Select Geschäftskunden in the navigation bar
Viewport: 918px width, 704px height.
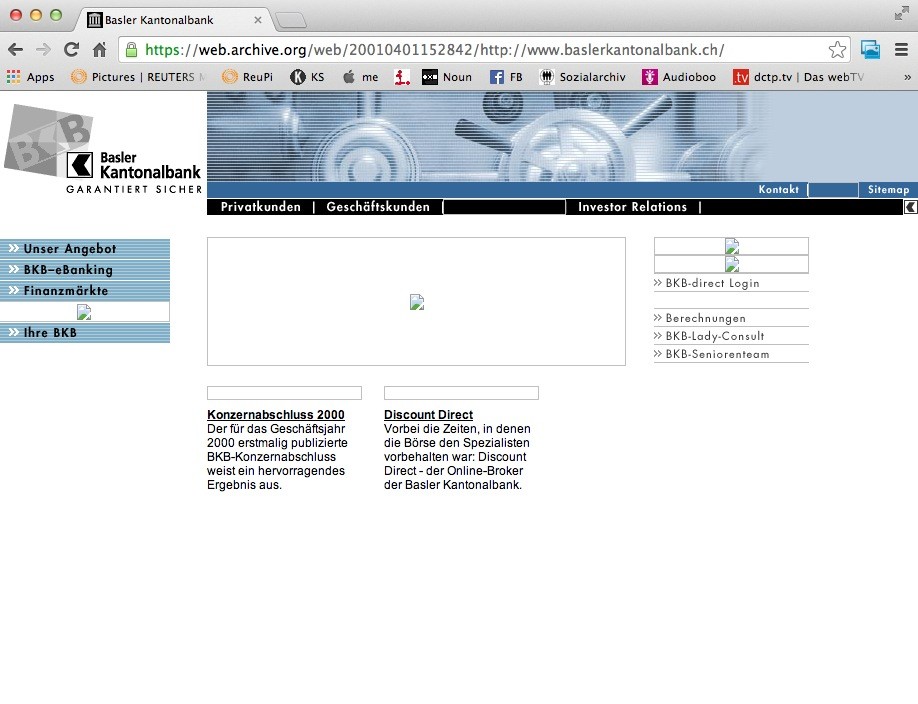[378, 207]
